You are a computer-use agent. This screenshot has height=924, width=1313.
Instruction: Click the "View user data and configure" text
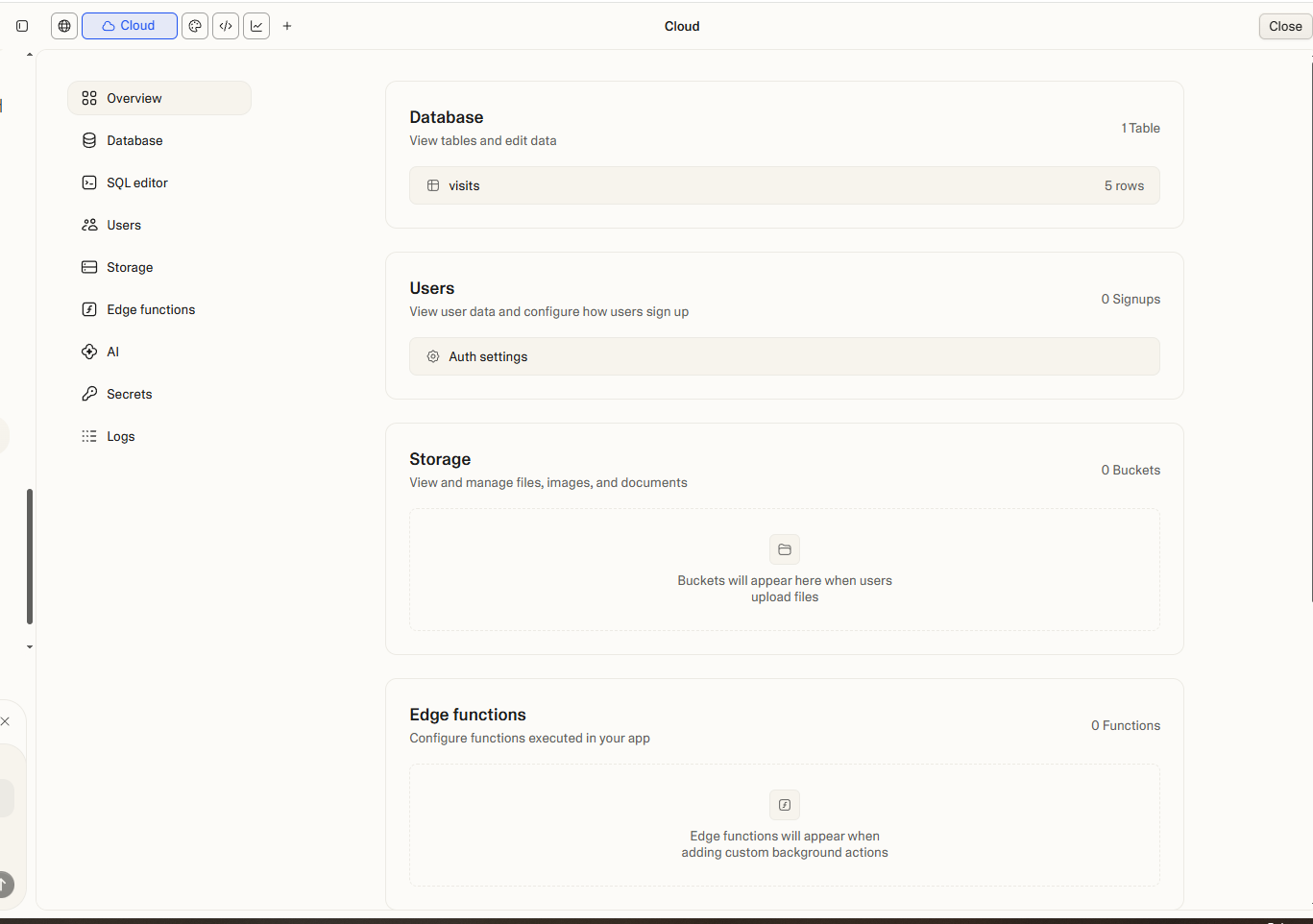[x=549, y=311]
